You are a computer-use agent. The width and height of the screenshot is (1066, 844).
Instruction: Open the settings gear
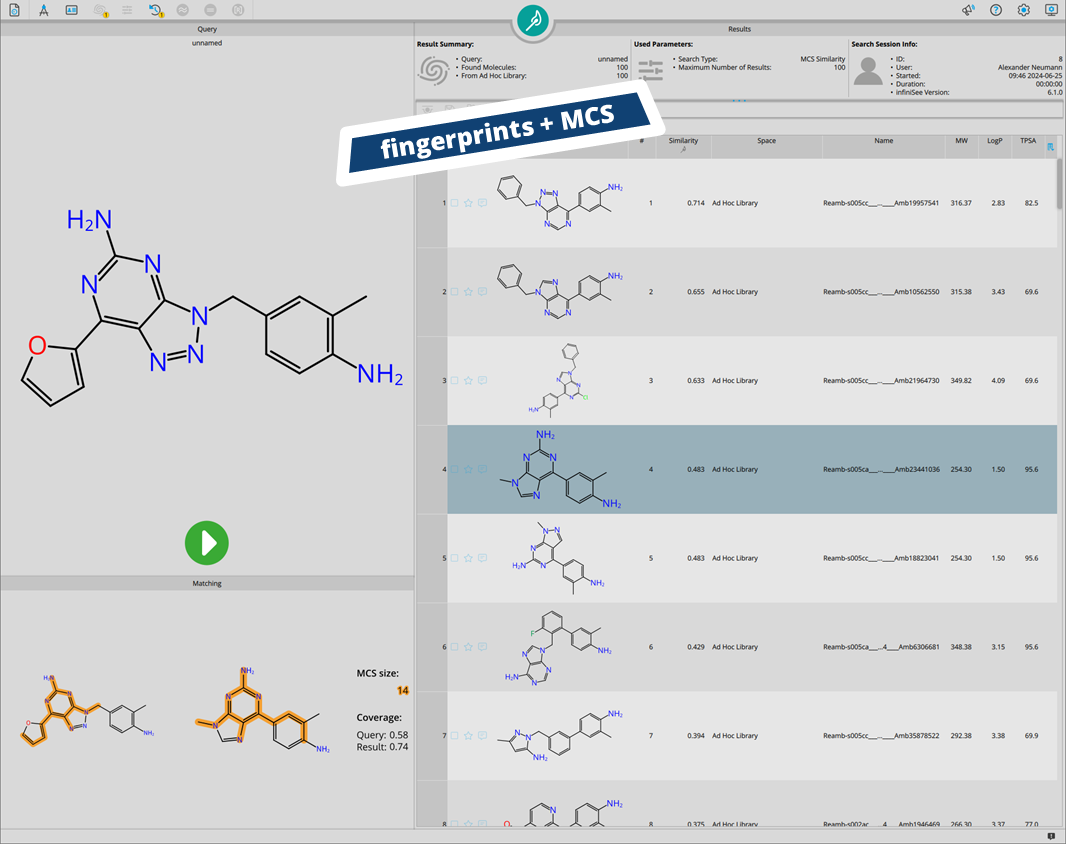1022,10
